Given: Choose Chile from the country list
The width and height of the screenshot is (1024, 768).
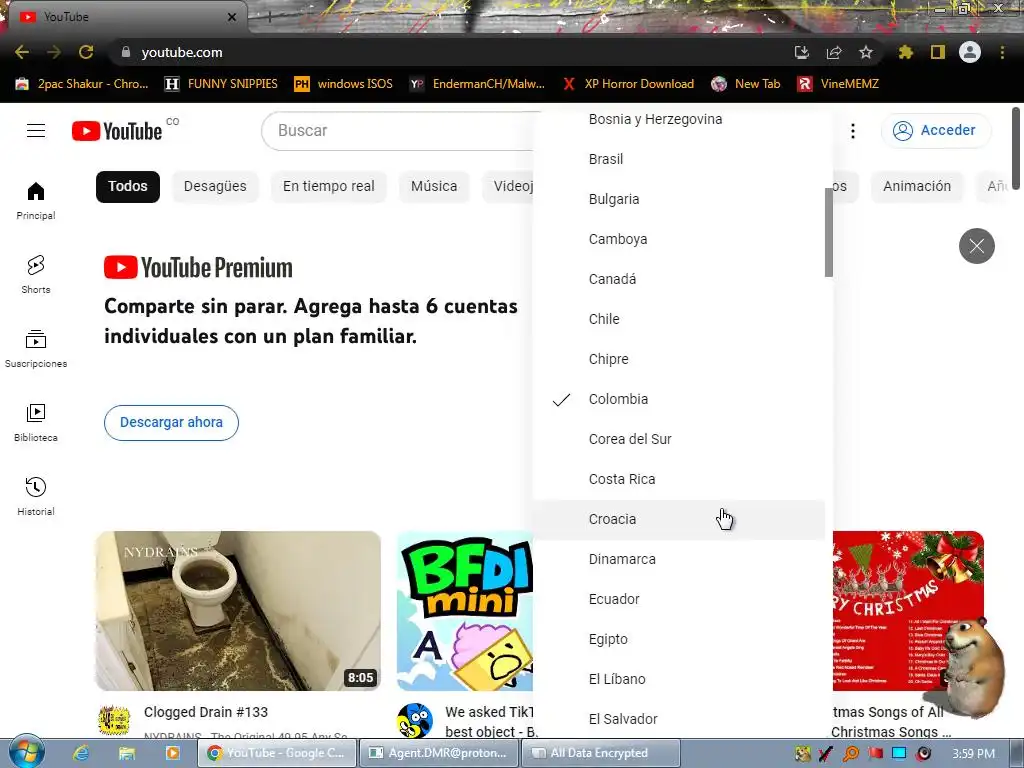Looking at the screenshot, I should 679,319.
